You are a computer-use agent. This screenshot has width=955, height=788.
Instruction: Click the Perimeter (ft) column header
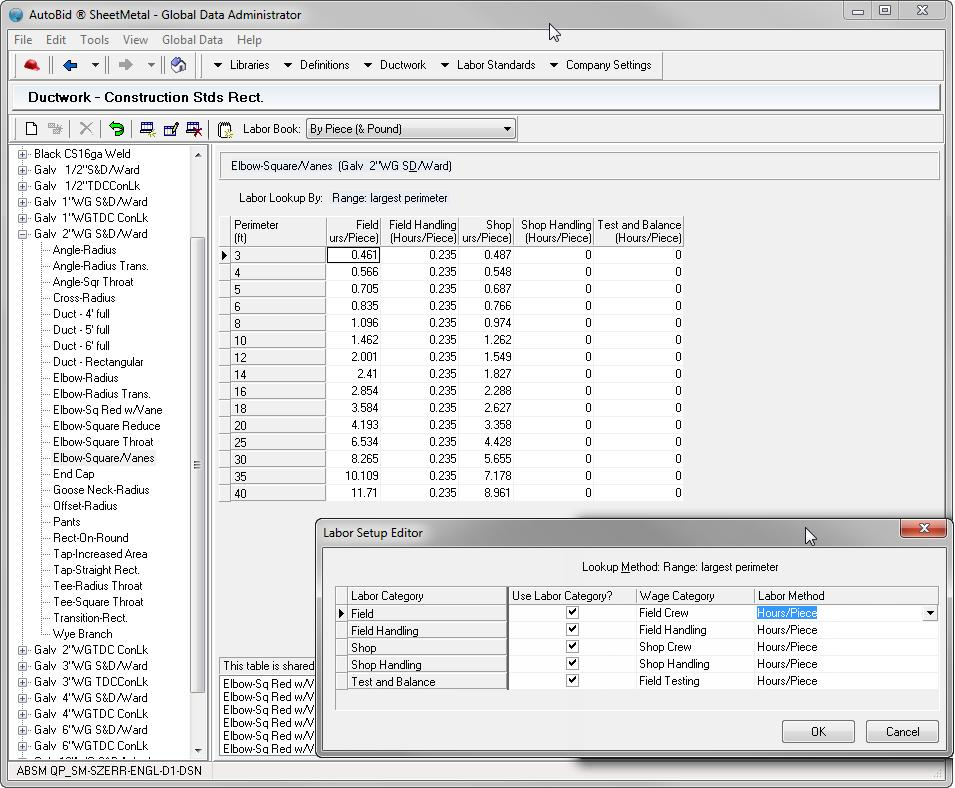[278, 231]
